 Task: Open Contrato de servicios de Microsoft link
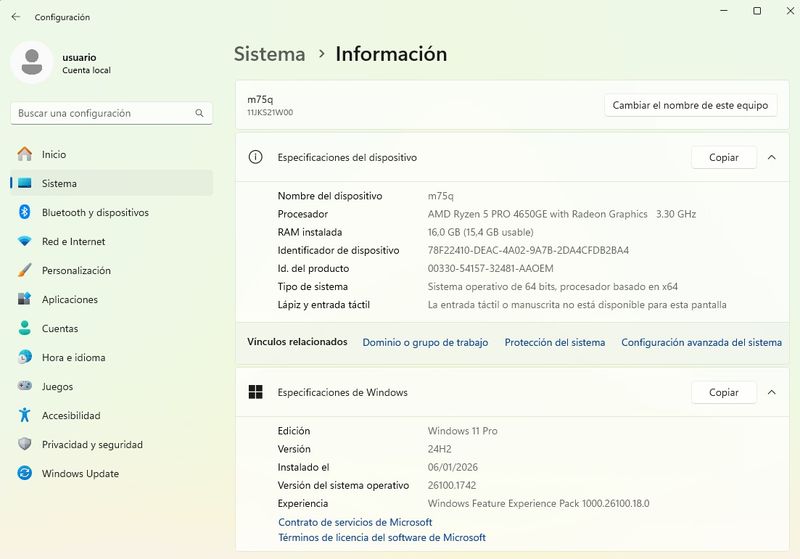(355, 522)
